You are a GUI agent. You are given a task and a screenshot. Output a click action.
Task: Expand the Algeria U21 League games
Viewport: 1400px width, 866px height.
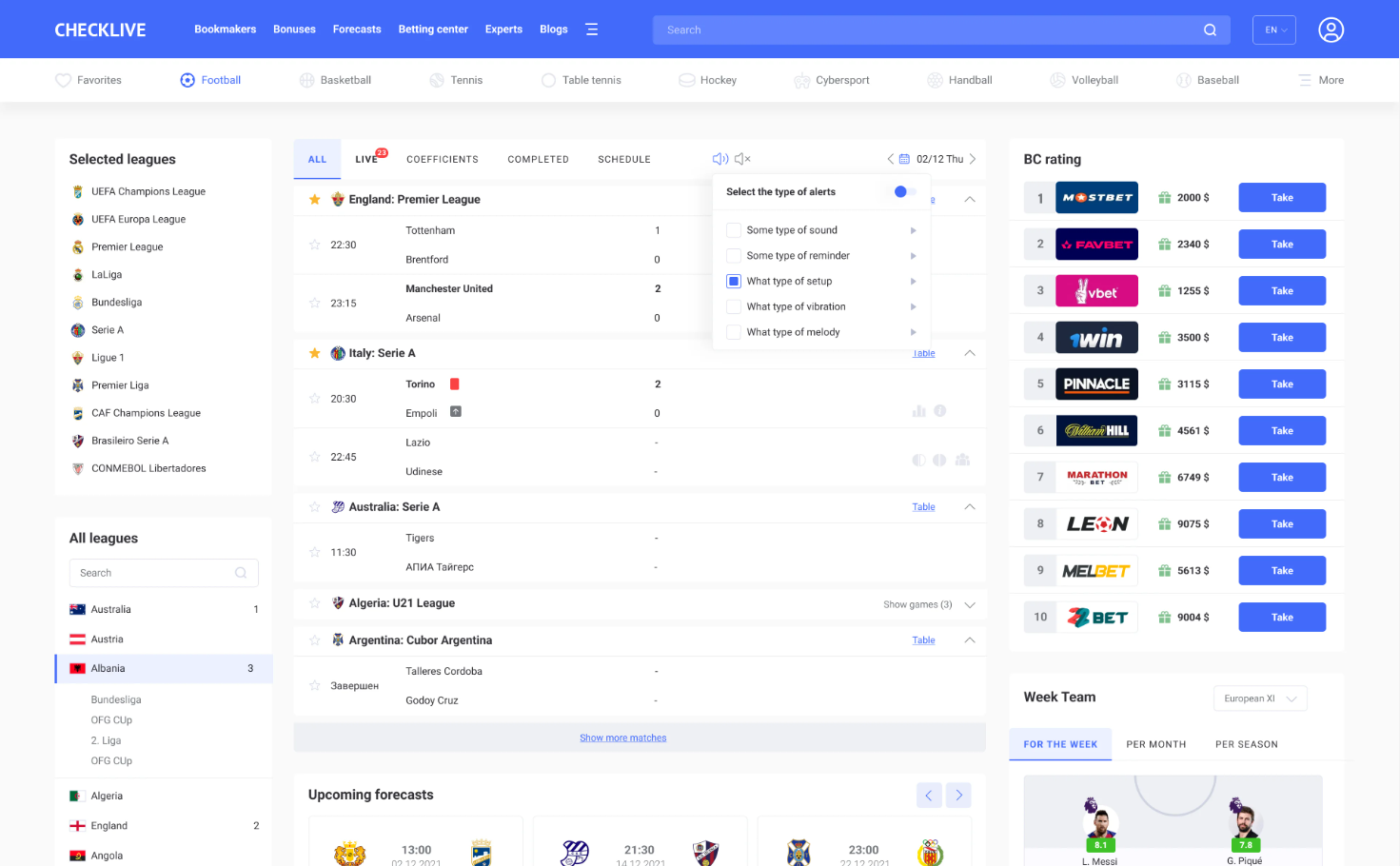click(970, 604)
